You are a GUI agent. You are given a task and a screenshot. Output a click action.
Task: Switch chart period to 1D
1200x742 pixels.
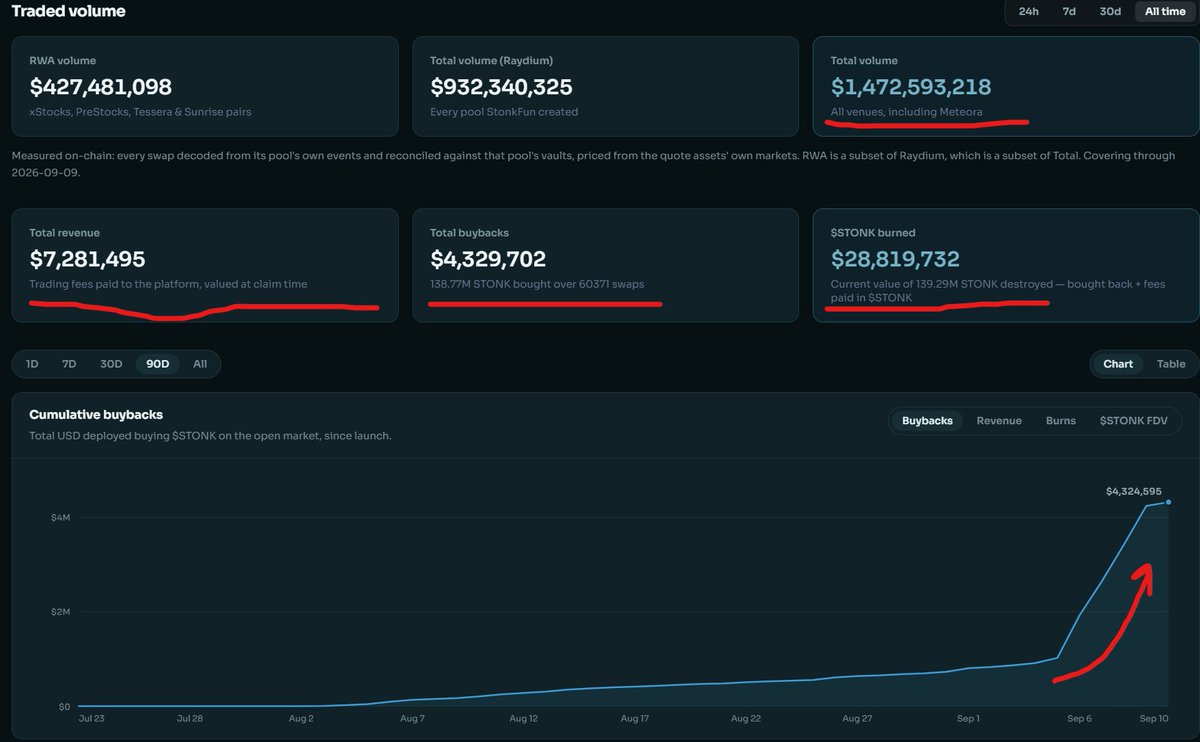click(x=32, y=364)
